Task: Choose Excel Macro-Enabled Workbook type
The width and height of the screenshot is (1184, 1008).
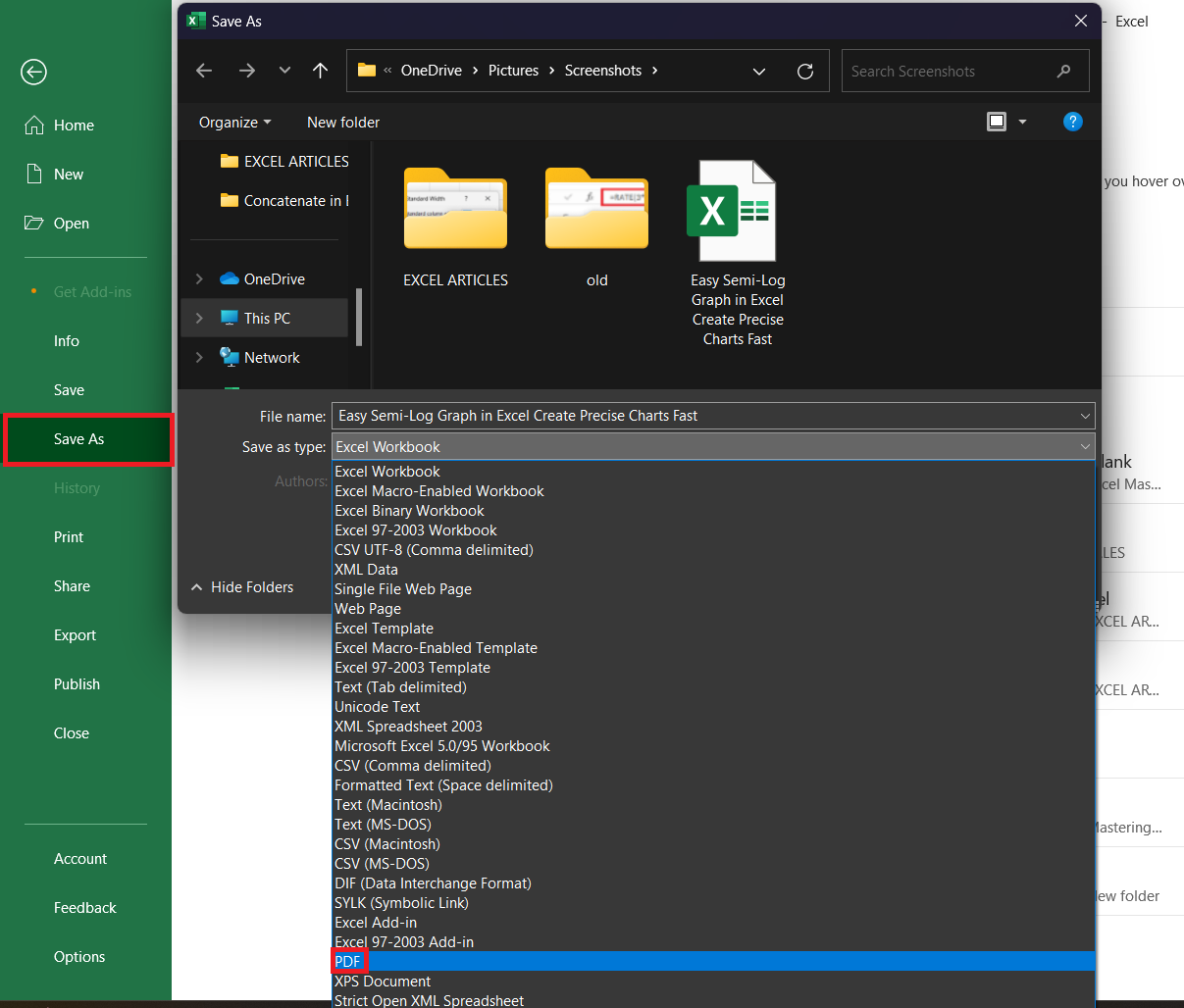Action: [713, 491]
